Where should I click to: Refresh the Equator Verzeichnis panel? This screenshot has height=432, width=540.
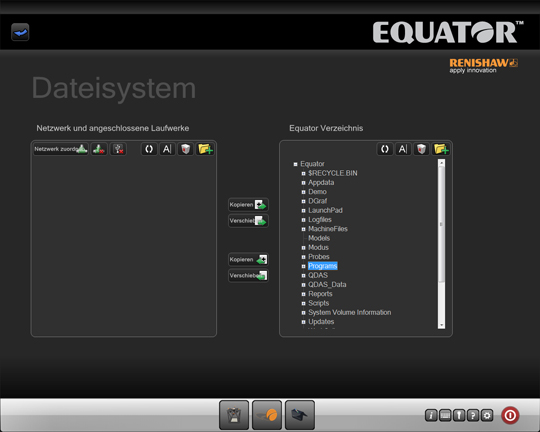coord(385,149)
